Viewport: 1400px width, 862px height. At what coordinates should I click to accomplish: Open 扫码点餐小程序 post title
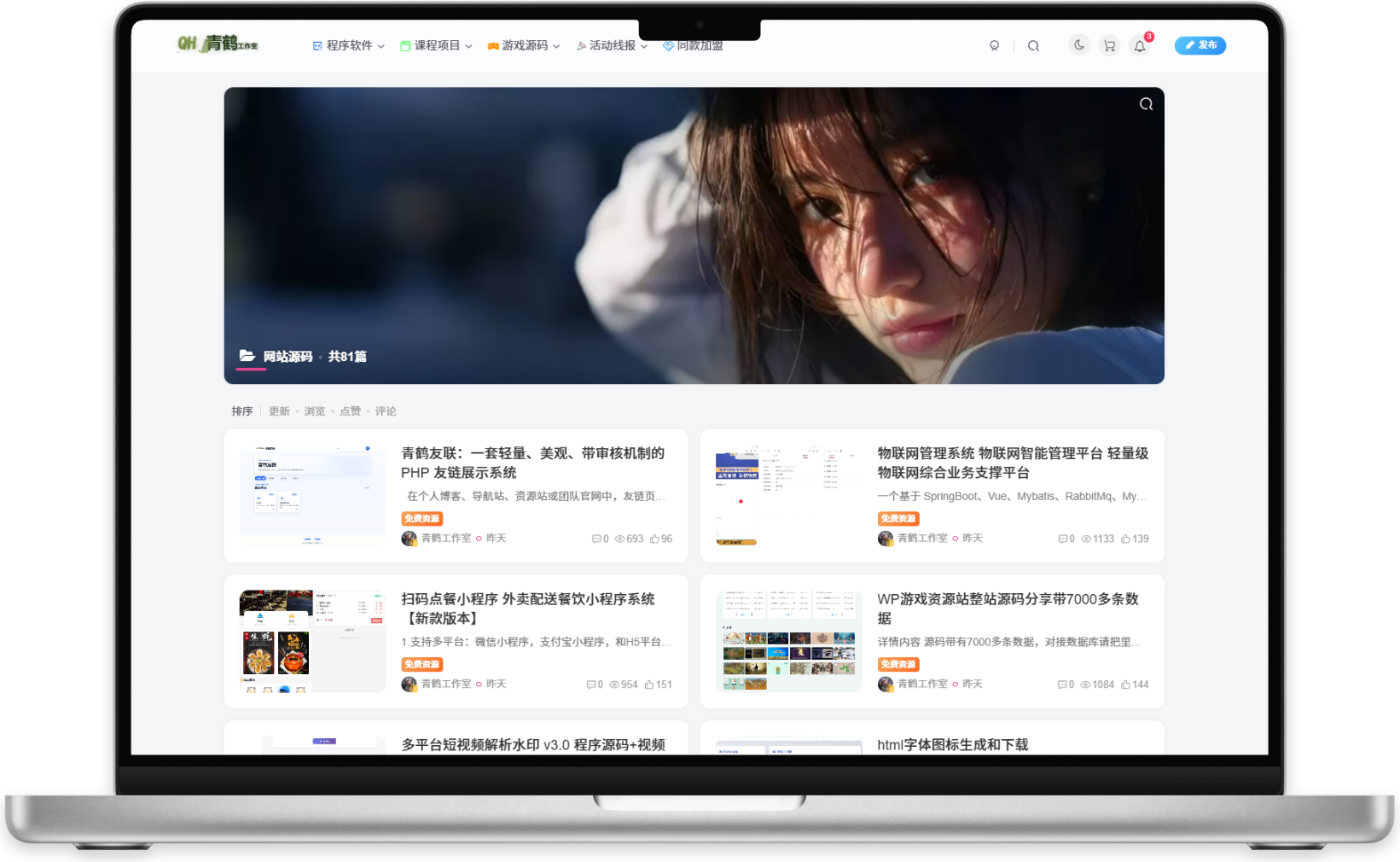tap(528, 609)
